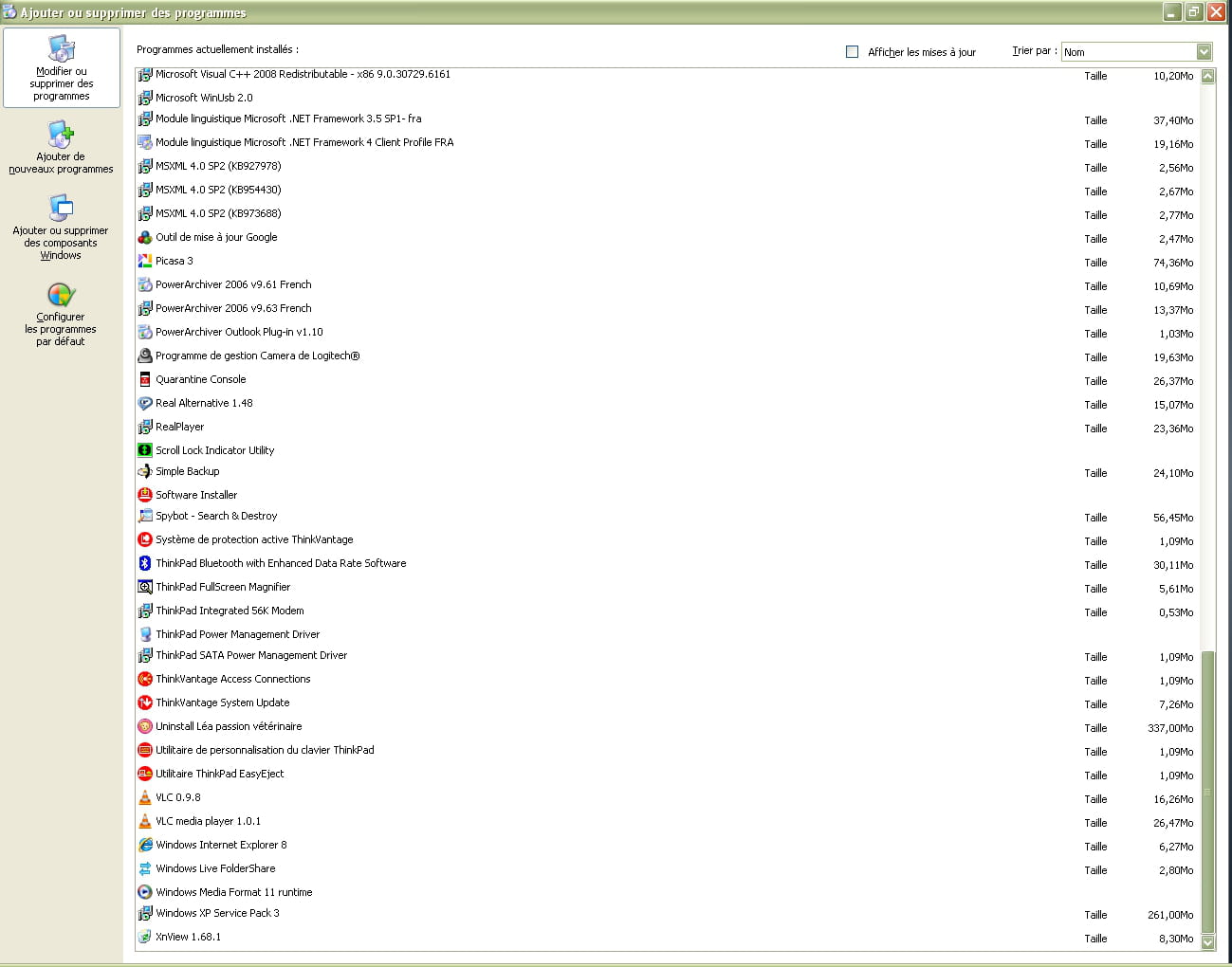
Task: Click the scrollbar down arrow
Action: 1207,941
